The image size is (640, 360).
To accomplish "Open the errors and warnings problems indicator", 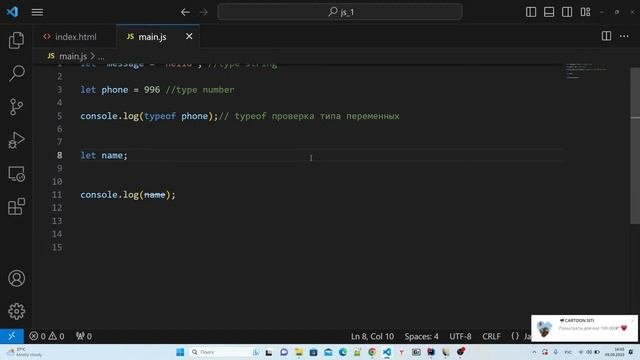I will pos(47,336).
